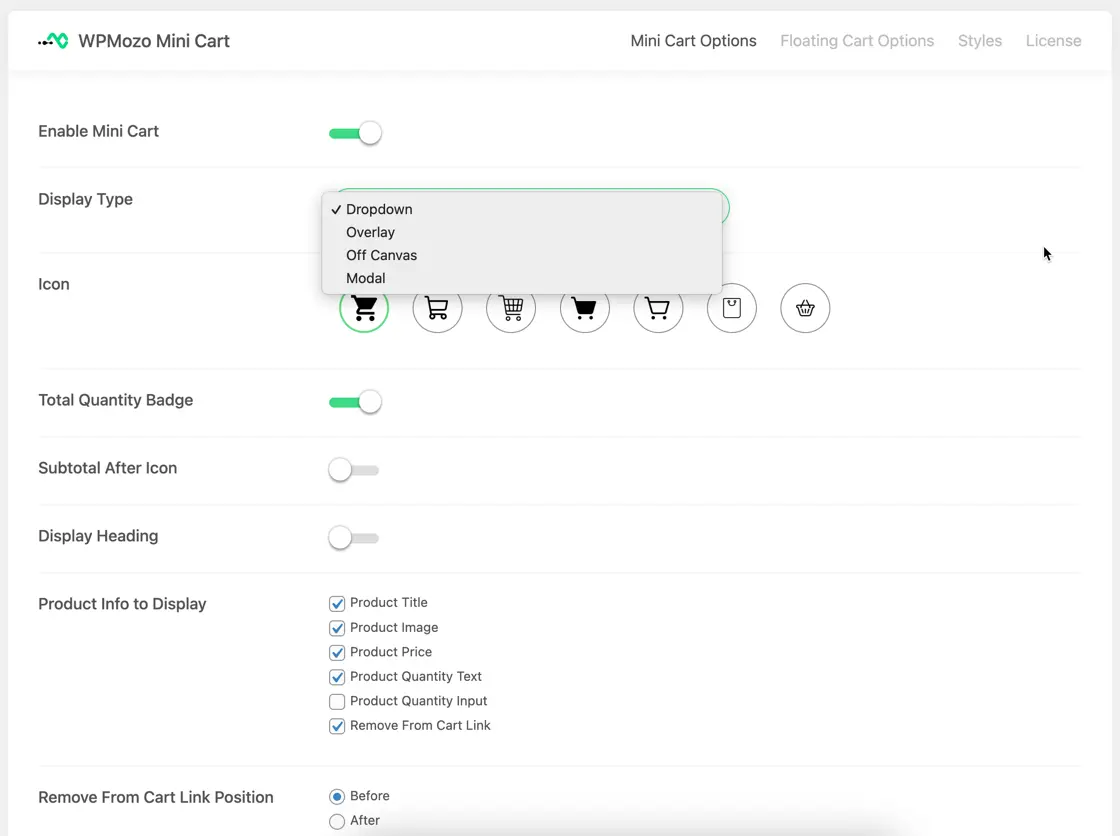Choose the second outlined cart icon
The image size is (1120, 836).
click(x=437, y=309)
